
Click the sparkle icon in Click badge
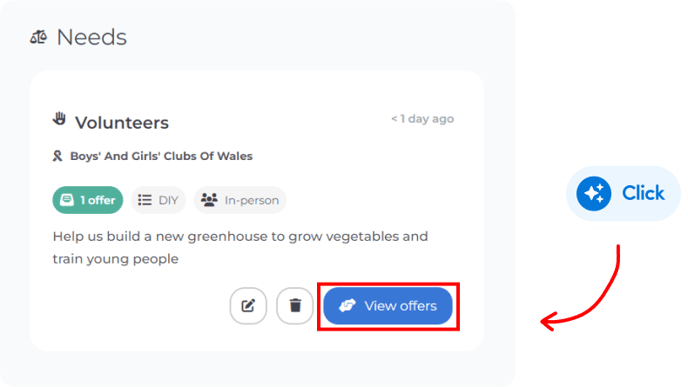[x=594, y=194]
